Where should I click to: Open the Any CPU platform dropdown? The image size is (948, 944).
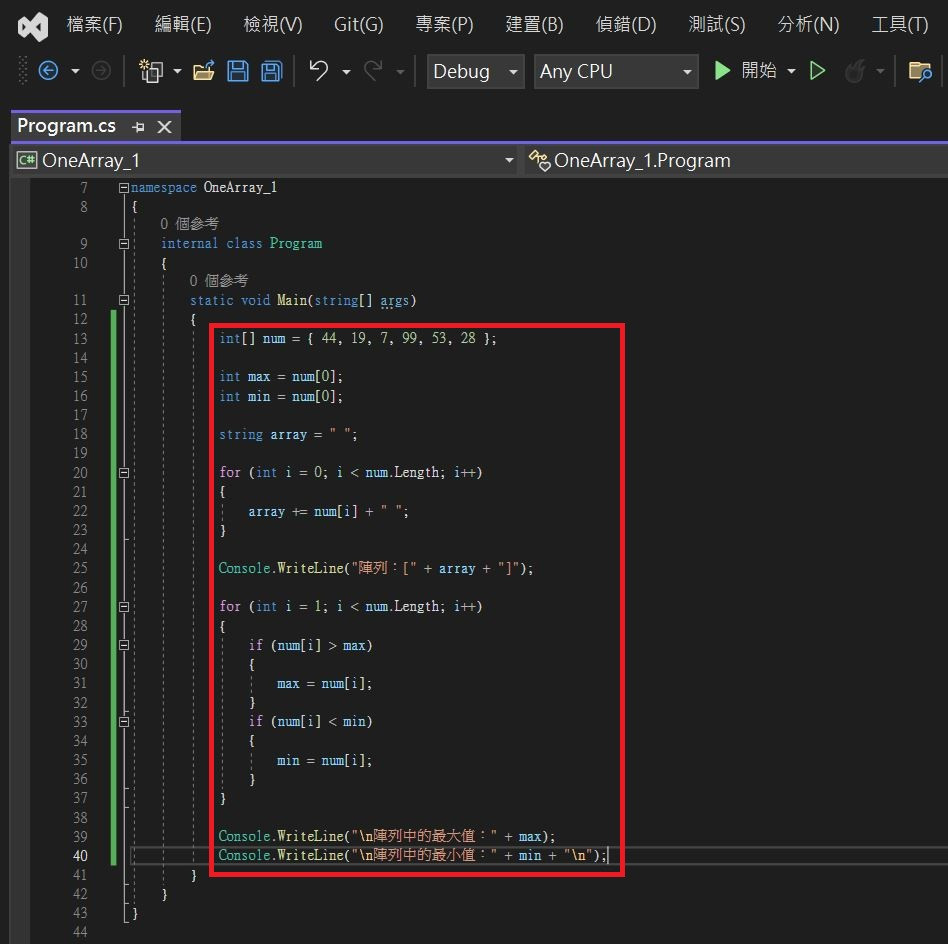615,71
